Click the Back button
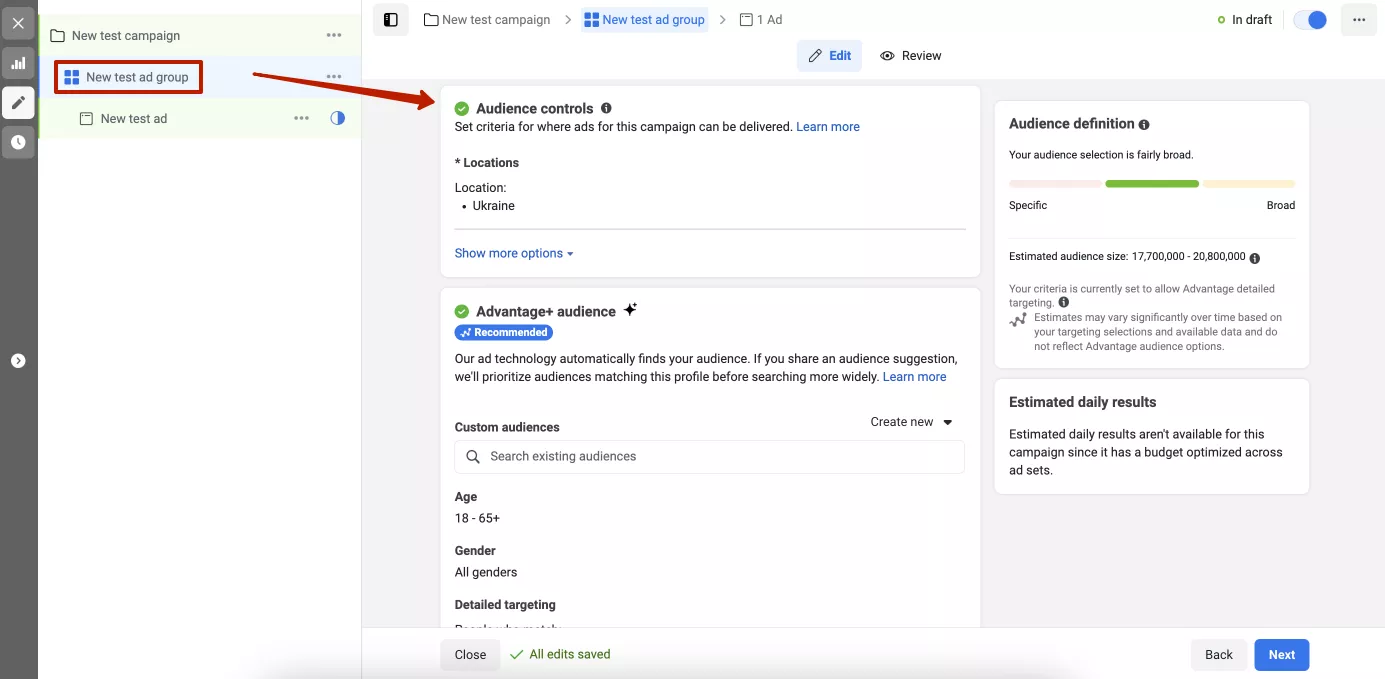 (x=1219, y=655)
